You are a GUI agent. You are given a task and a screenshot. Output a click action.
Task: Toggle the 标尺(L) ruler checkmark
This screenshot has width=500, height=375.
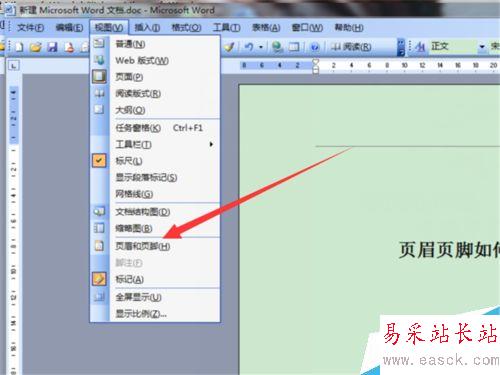click(x=99, y=160)
